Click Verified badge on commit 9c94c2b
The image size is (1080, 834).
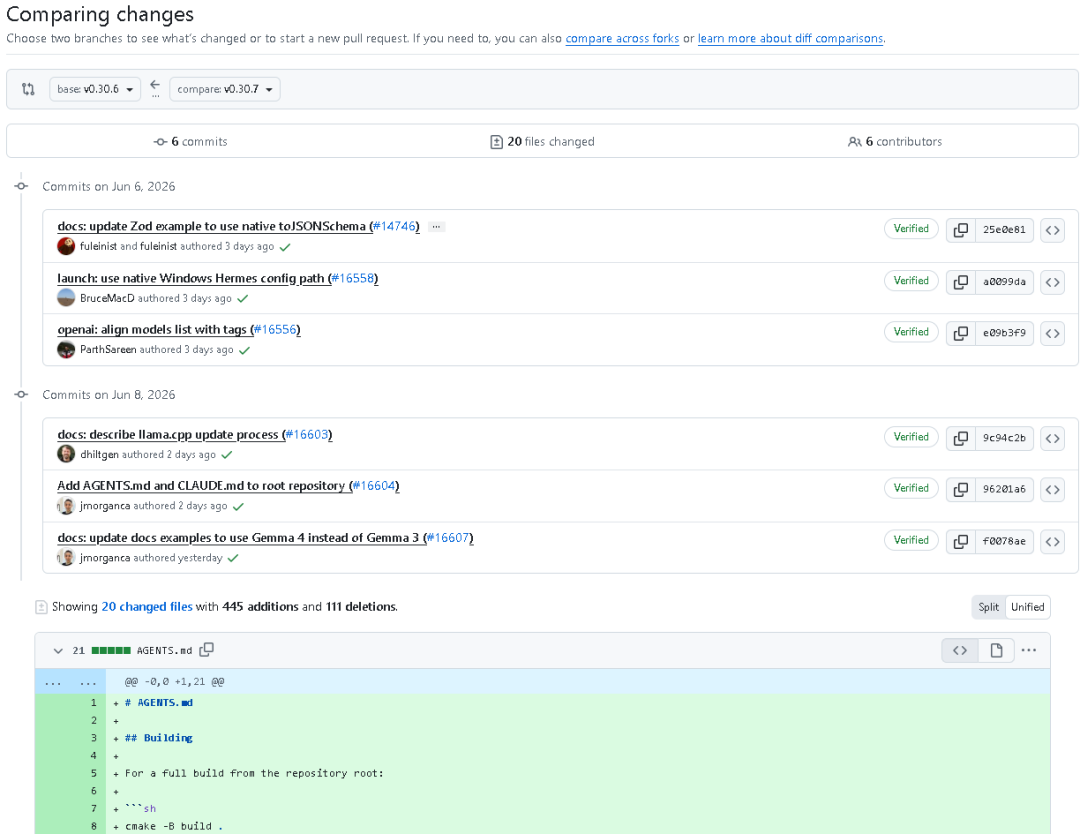[x=911, y=437]
